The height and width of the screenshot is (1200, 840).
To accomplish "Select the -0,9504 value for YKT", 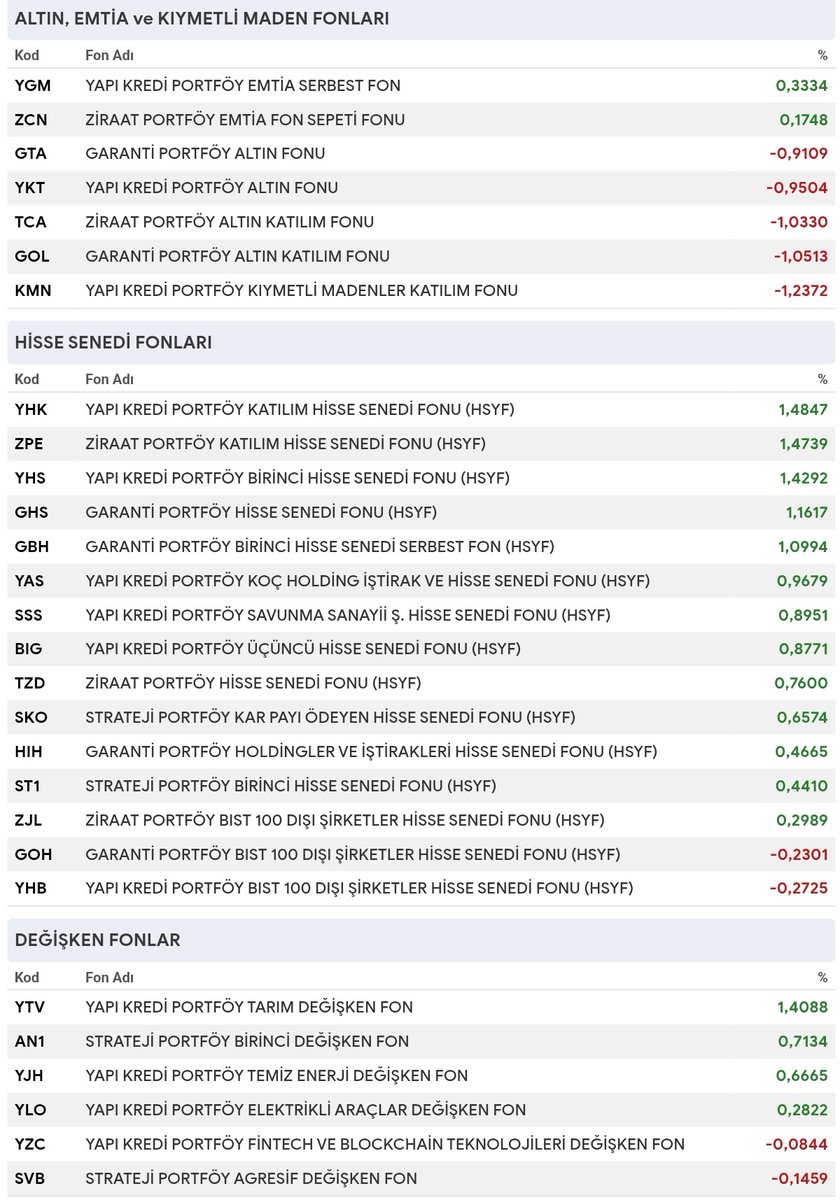I will pyautogui.click(x=797, y=188).
